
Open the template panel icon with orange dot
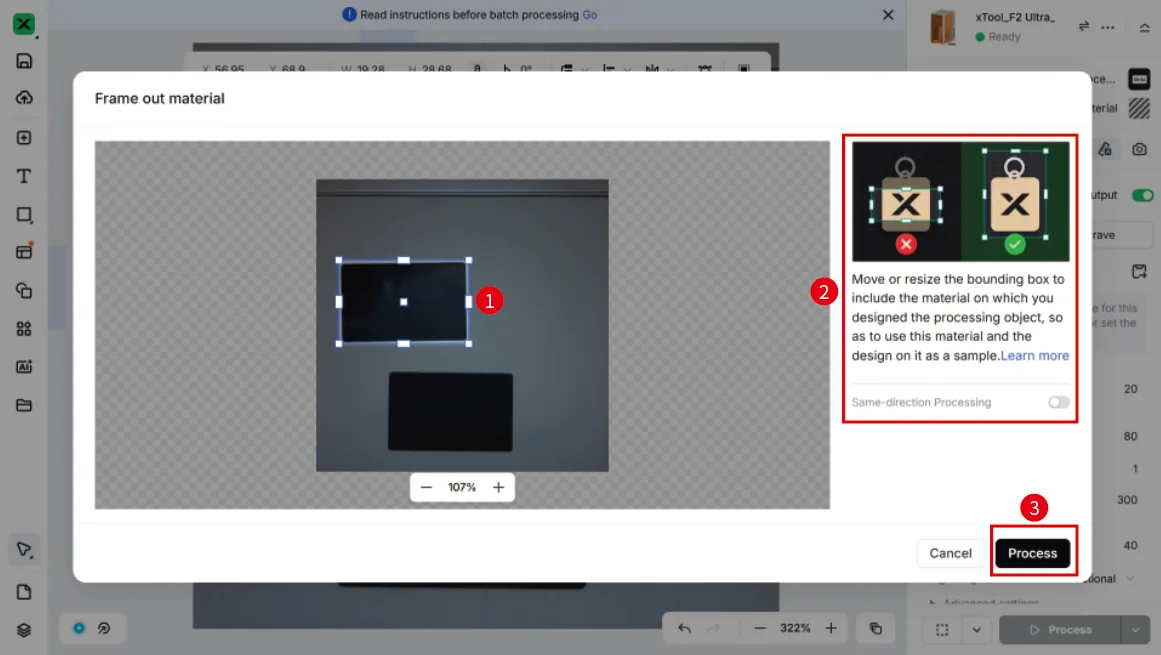pyautogui.click(x=24, y=251)
